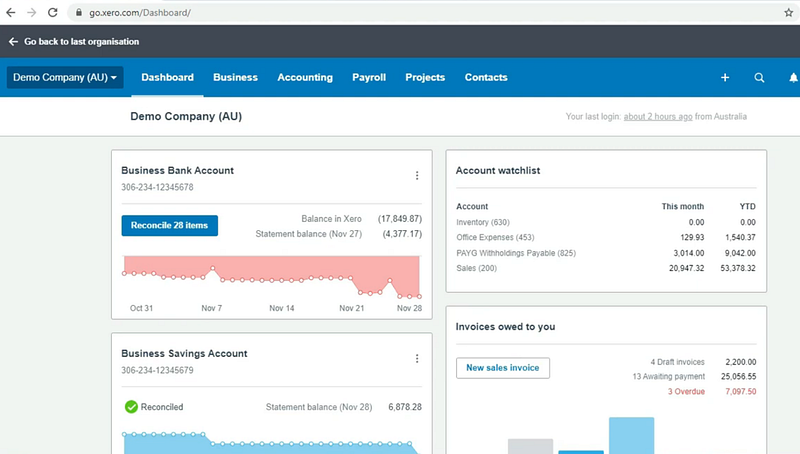Open notifications bell icon
This screenshot has width=800, height=454.
tap(793, 78)
